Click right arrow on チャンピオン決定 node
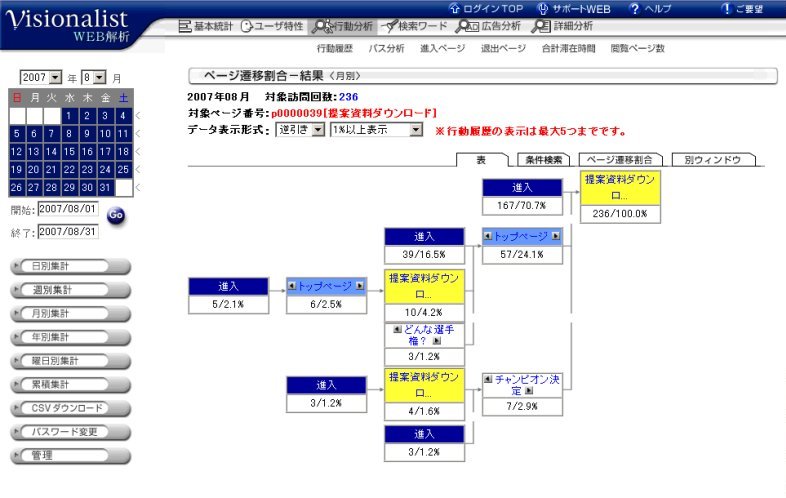786x498 pixels. coord(529,391)
